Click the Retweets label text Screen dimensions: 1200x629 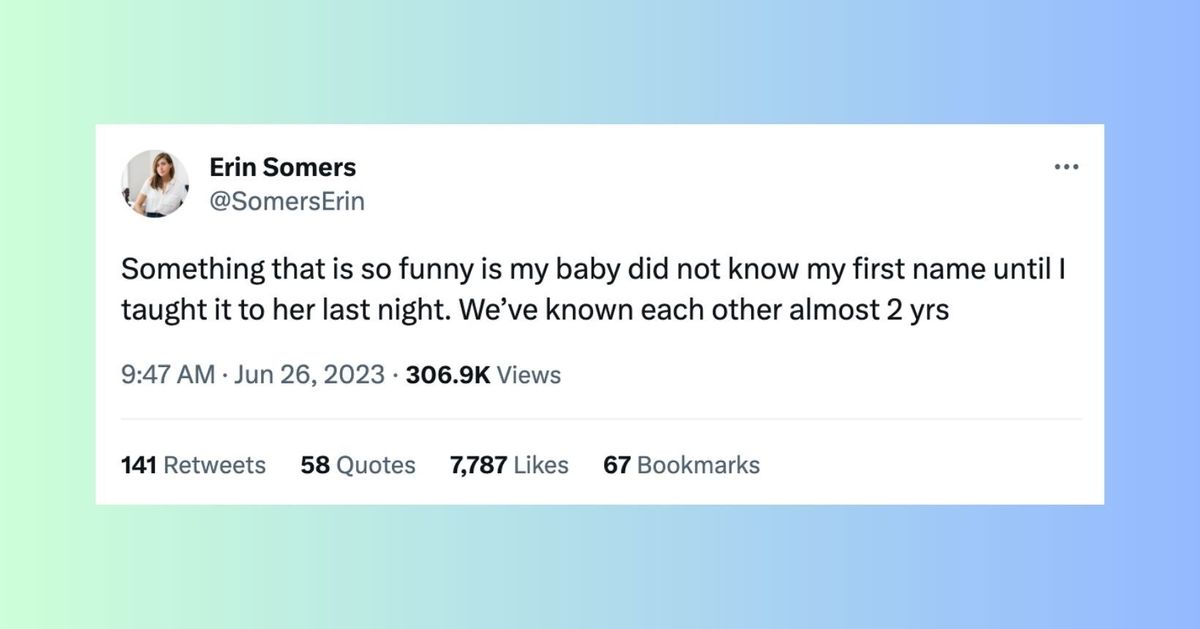(219, 464)
